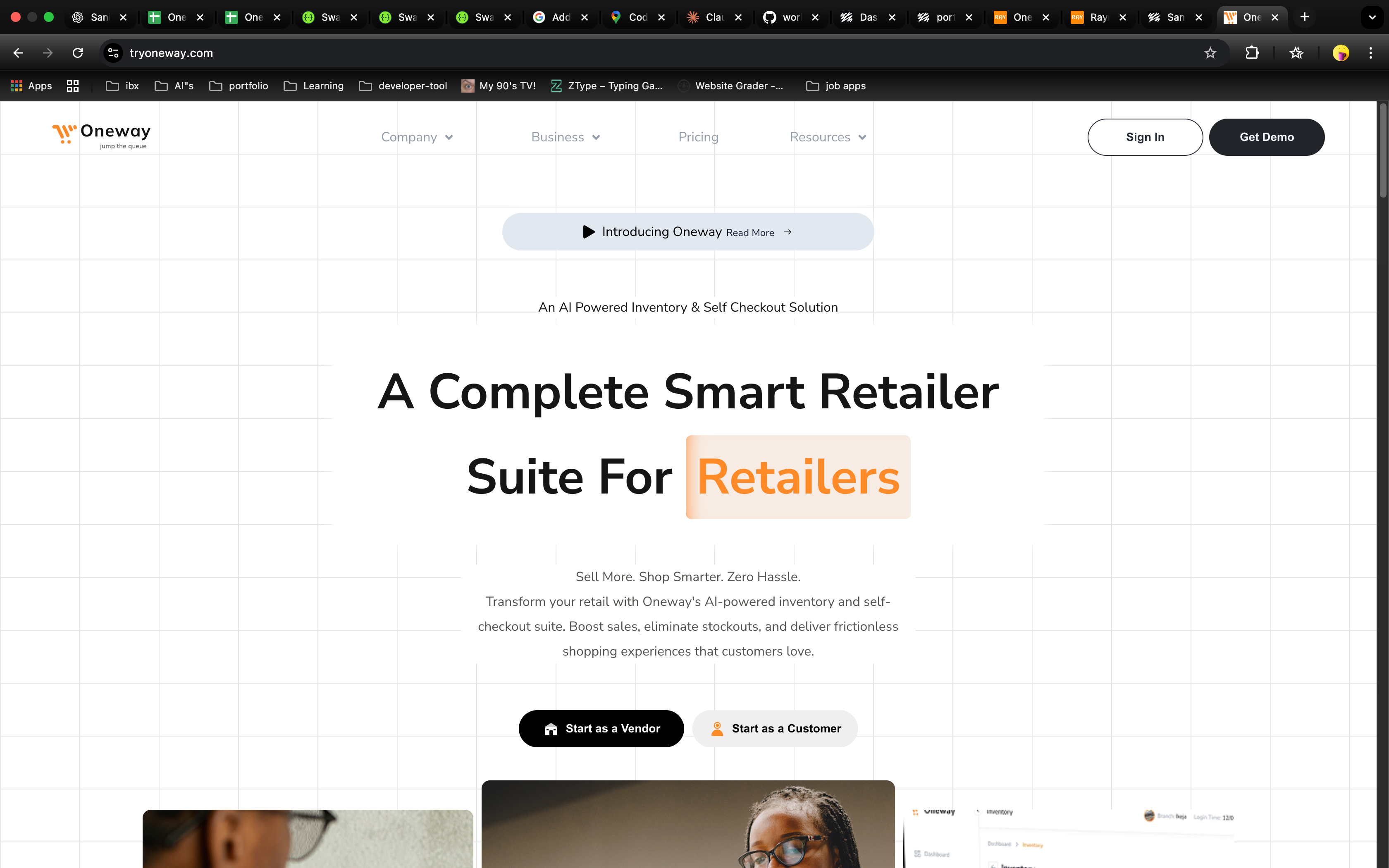1389x868 pixels.
Task: Click the Read More link
Action: tap(750, 232)
